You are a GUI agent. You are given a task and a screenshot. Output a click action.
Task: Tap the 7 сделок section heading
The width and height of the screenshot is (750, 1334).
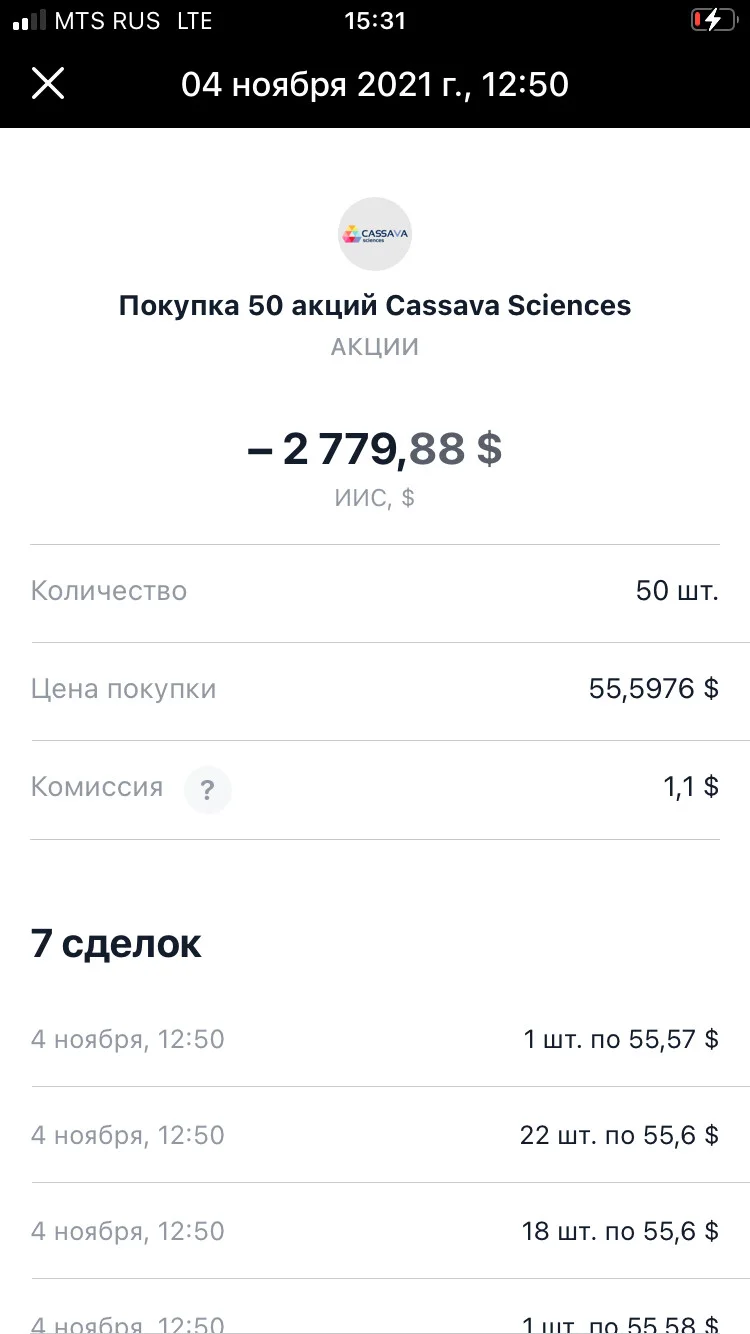[x=116, y=943]
